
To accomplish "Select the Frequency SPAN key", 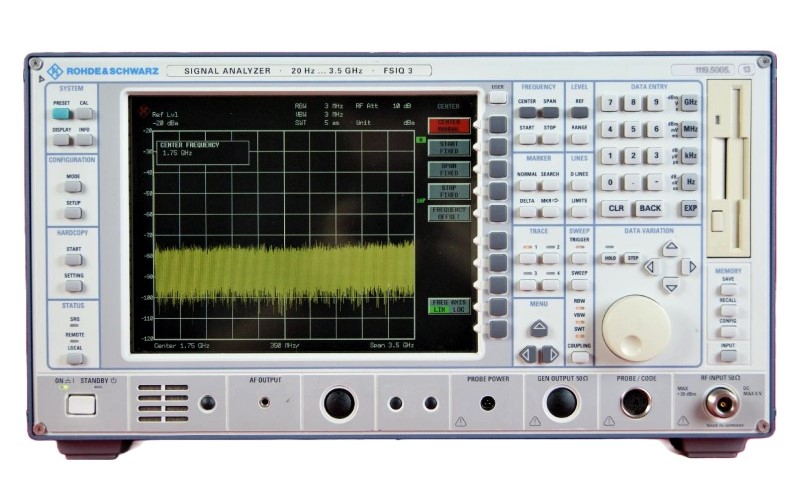I will (550, 113).
